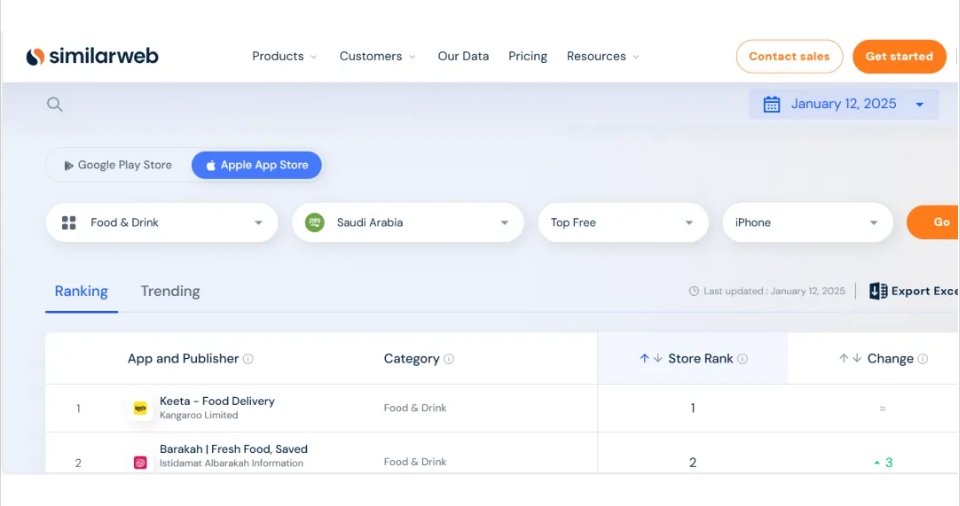The width and height of the screenshot is (960, 506).
Task: Click Last updated : January 12, 2025 text
Action: tap(774, 291)
